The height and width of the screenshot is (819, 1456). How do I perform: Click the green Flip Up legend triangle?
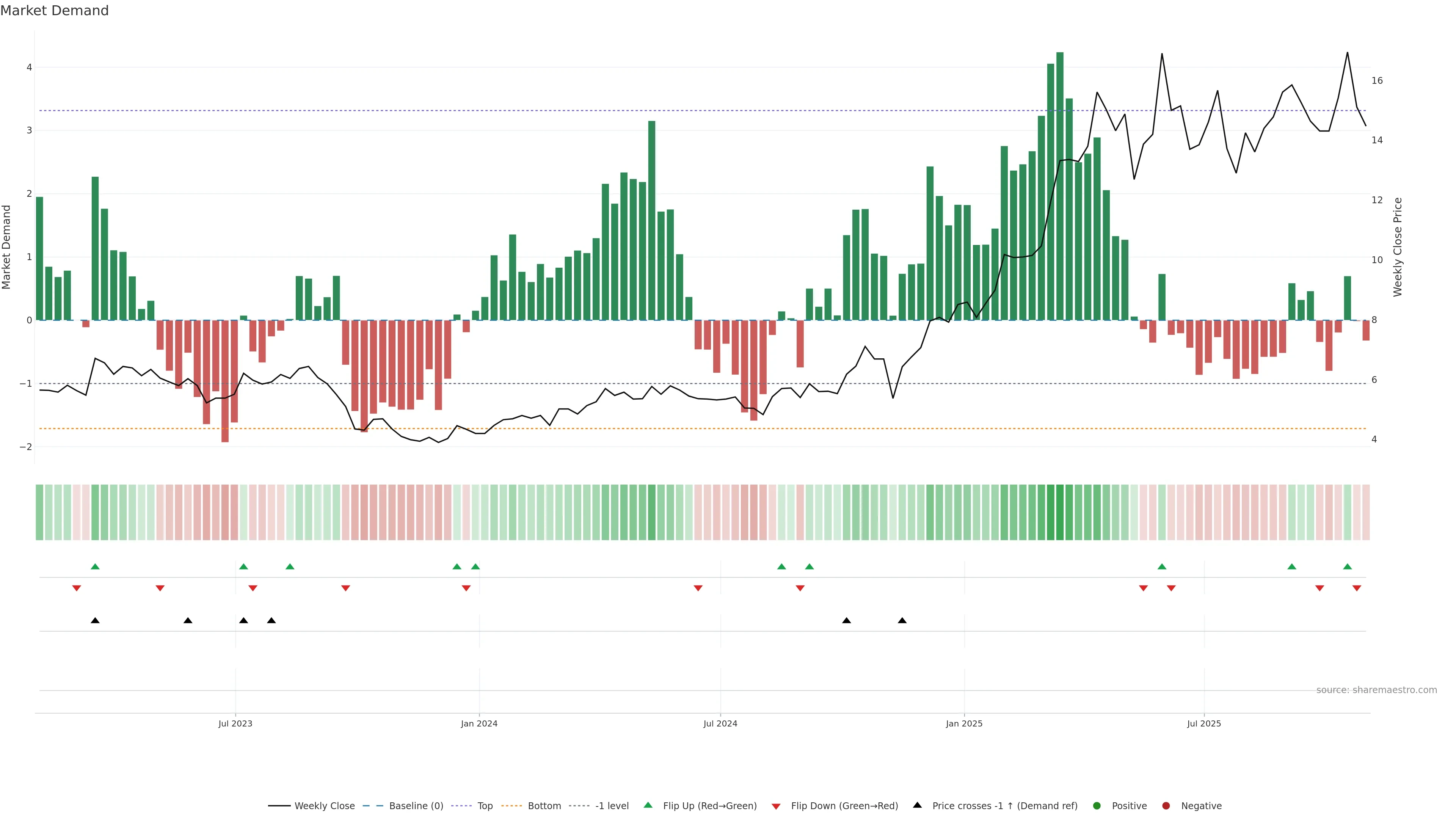tap(648, 805)
